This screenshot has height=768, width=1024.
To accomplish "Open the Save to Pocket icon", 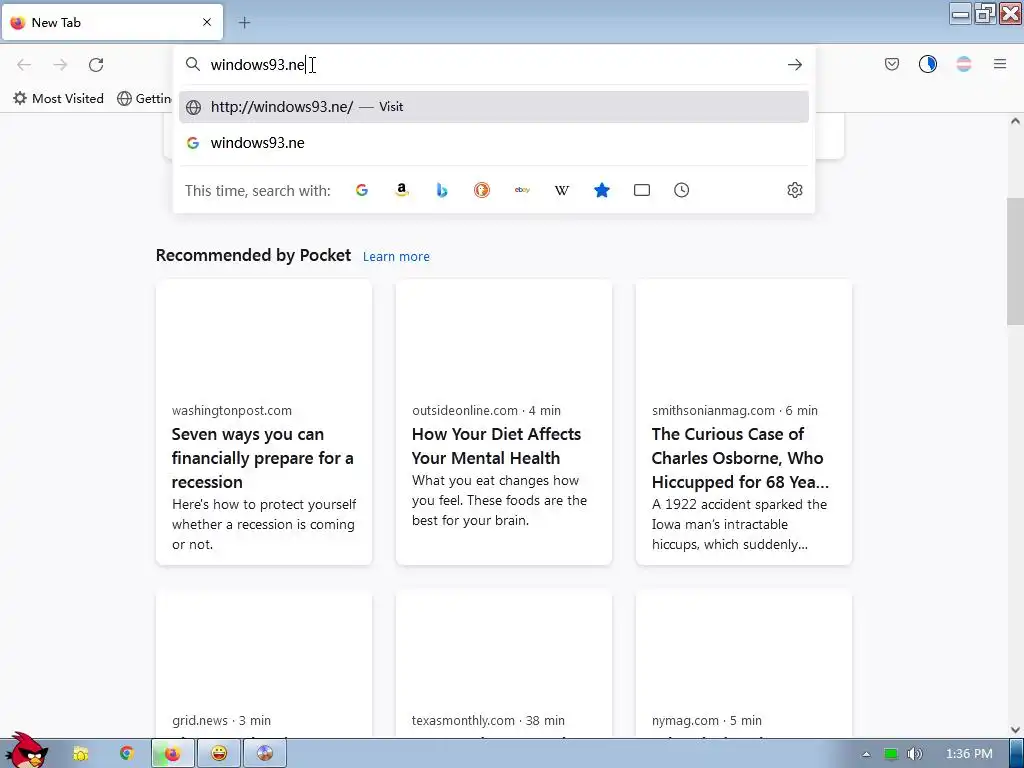I will [x=891, y=64].
